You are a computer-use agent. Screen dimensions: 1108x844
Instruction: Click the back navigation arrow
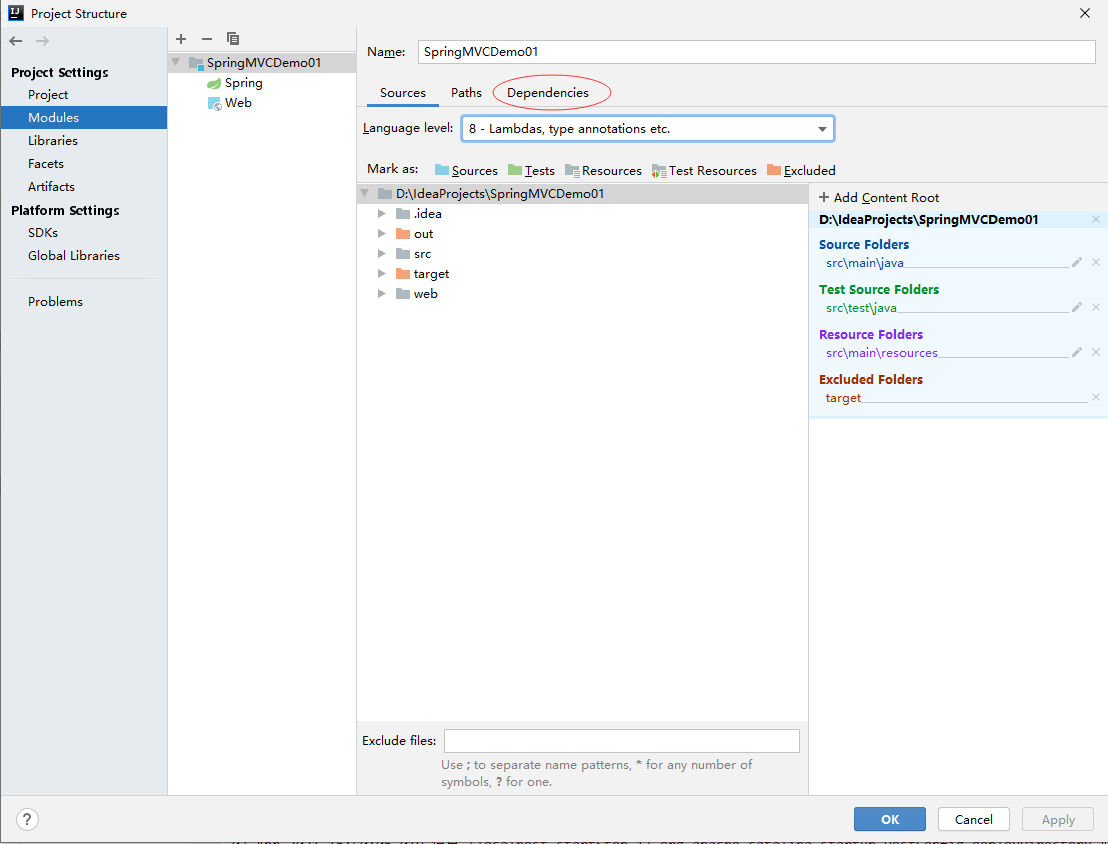pyautogui.click(x=16, y=41)
